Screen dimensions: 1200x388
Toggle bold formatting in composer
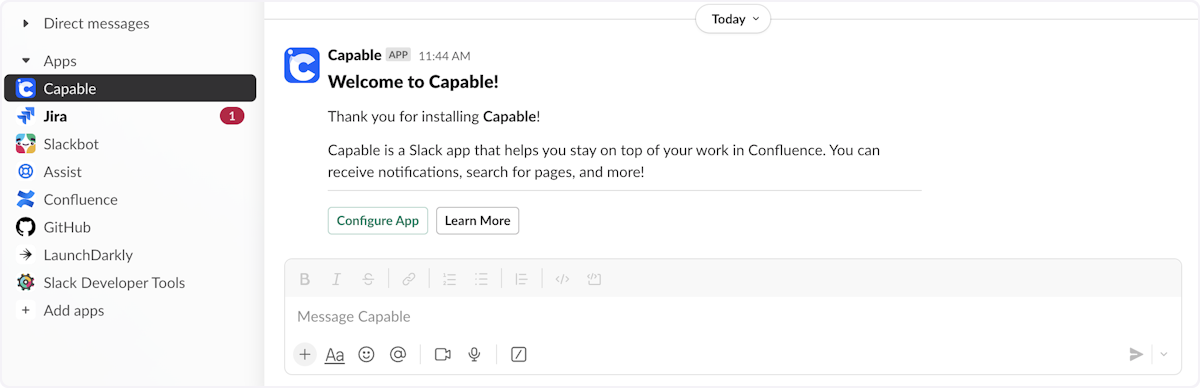pyautogui.click(x=306, y=279)
